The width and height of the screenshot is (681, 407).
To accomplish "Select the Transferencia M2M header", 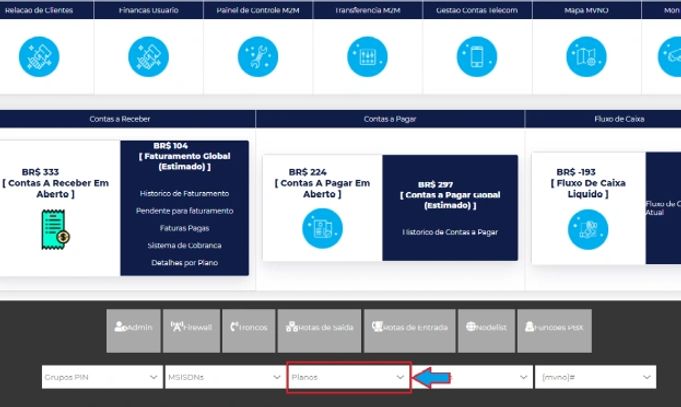I will [x=367, y=10].
